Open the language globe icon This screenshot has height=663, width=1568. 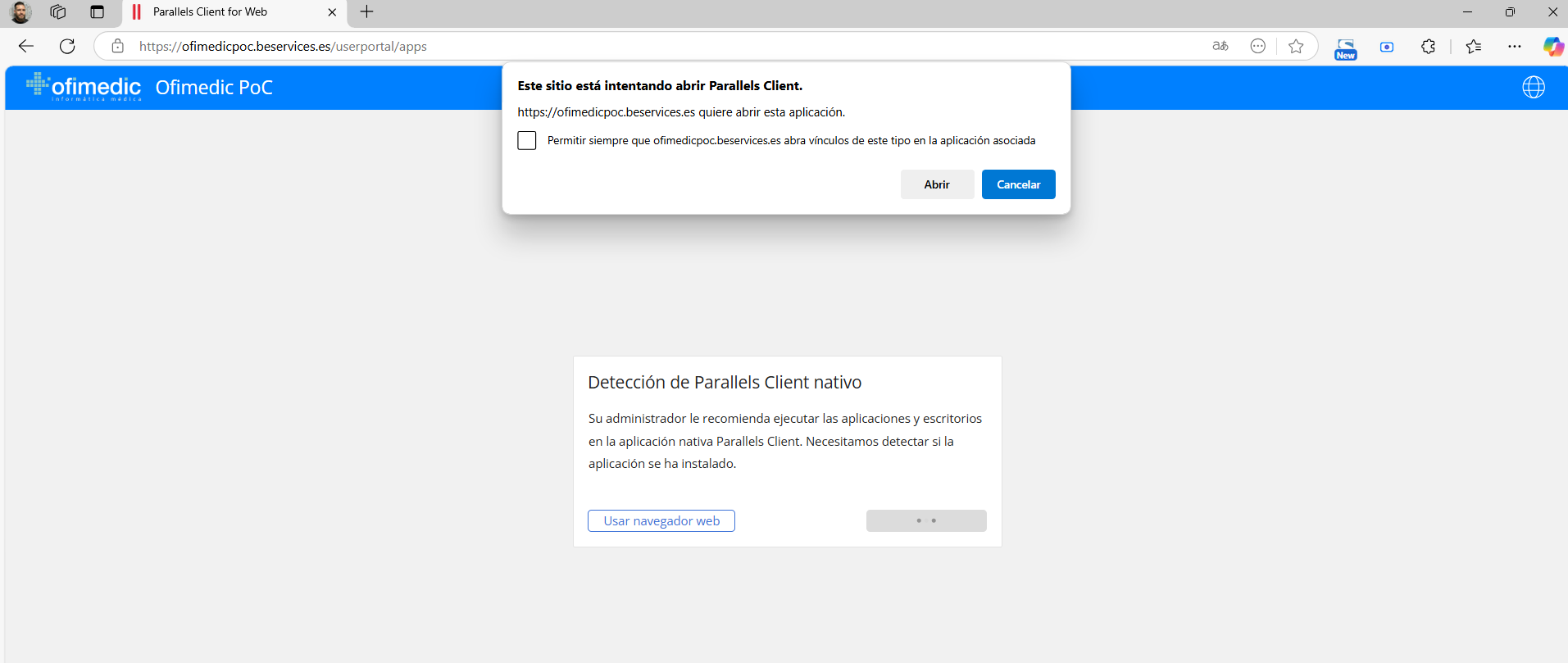pyautogui.click(x=1534, y=87)
